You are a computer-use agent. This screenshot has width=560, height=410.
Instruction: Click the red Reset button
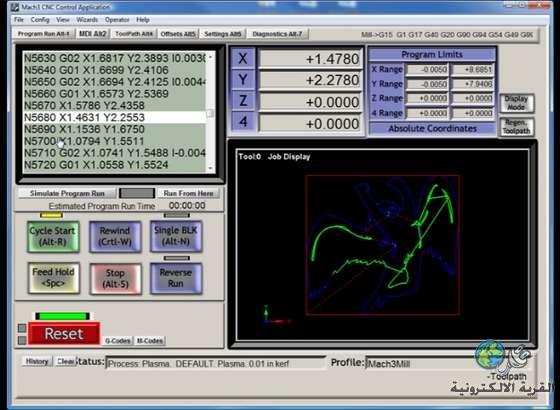(x=64, y=334)
